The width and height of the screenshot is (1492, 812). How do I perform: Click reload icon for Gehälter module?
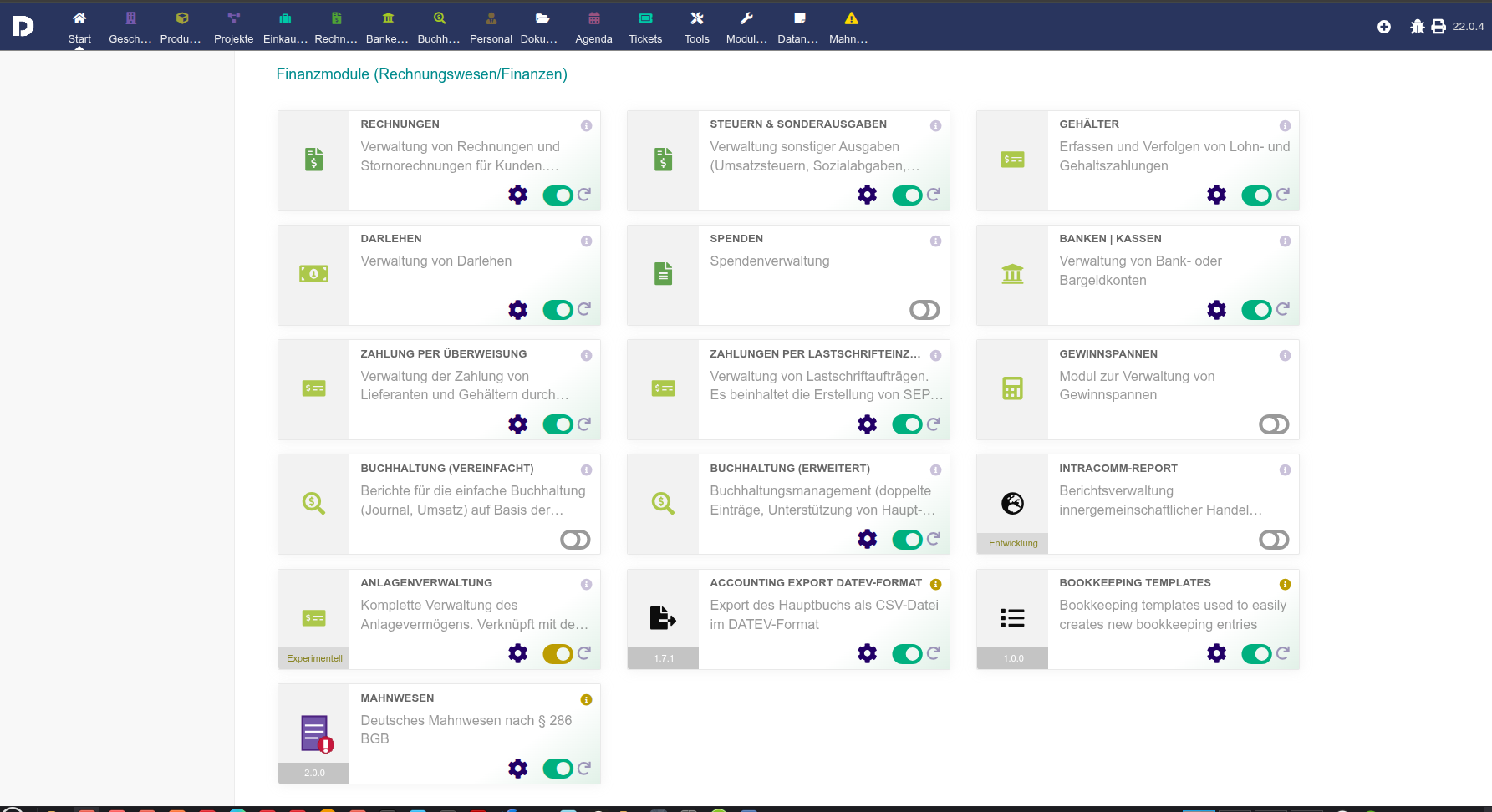click(x=1283, y=195)
